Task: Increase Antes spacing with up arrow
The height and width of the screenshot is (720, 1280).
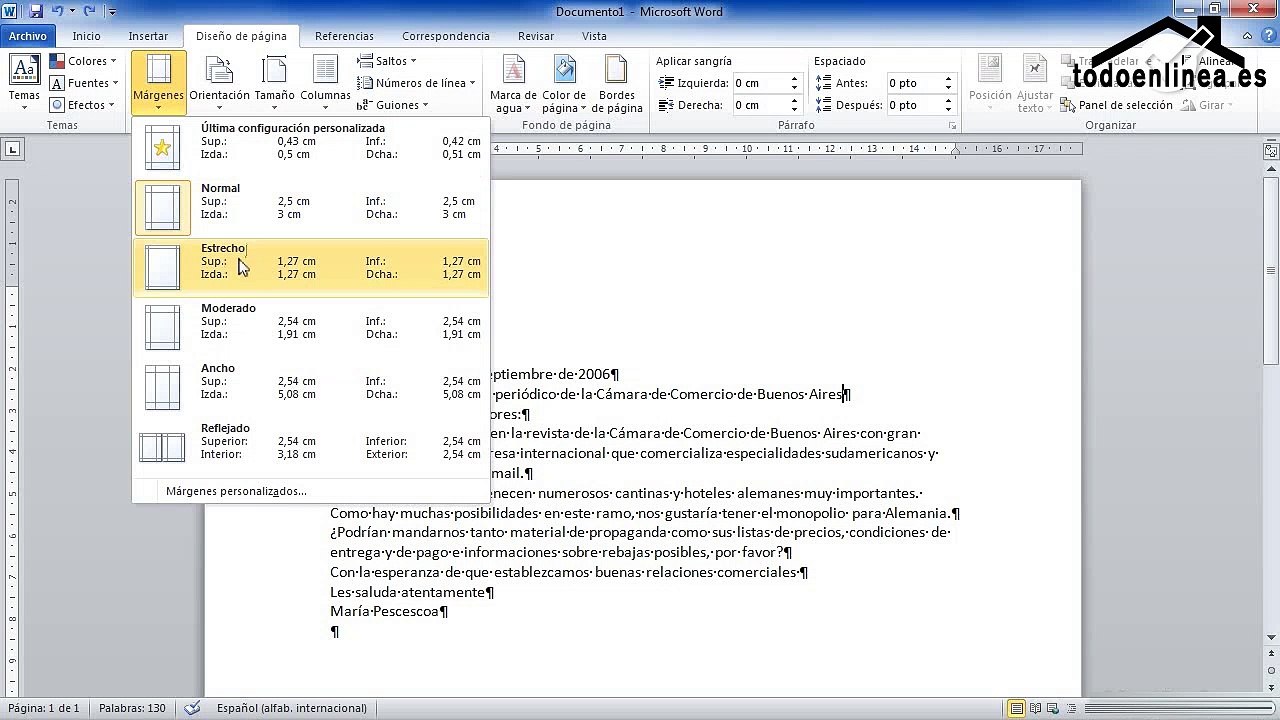Action: click(x=950, y=79)
